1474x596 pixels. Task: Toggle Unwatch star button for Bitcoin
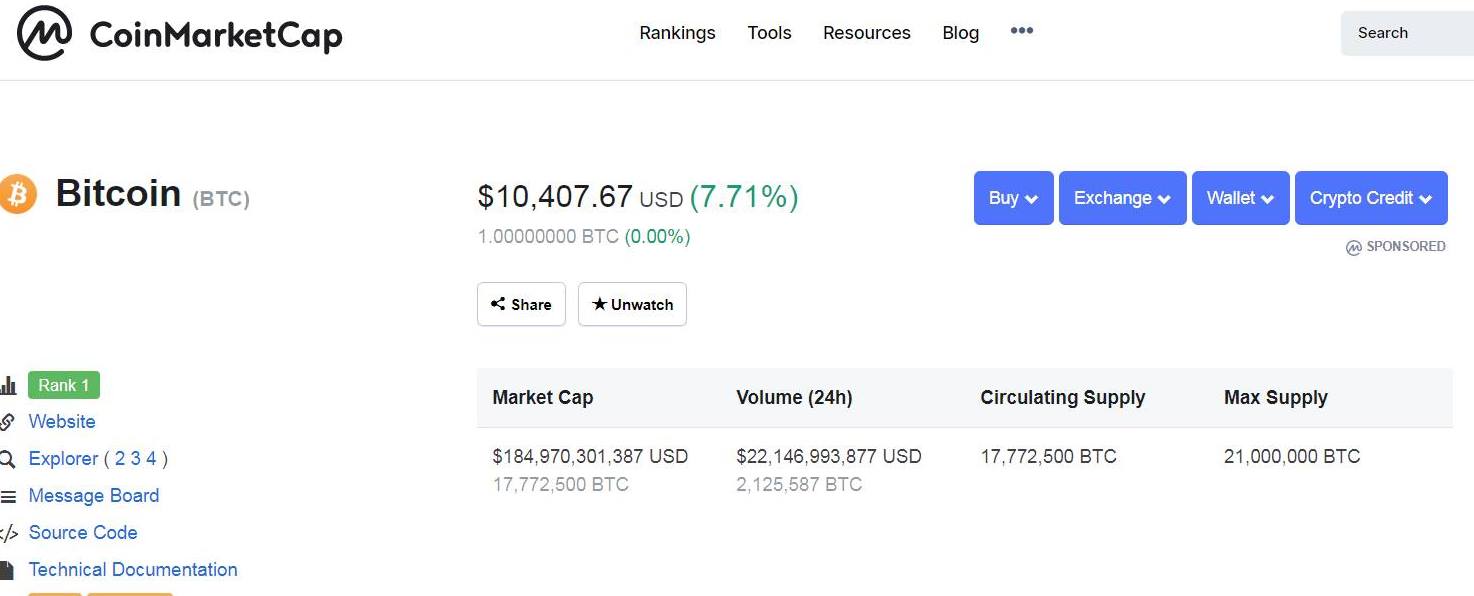point(632,304)
